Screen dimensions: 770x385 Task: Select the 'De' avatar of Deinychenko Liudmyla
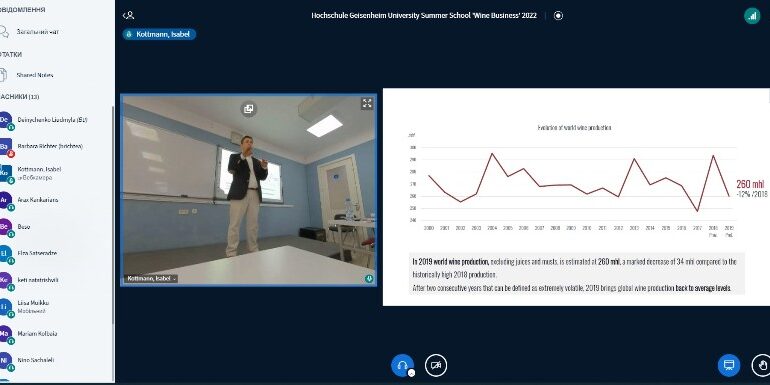(5, 120)
